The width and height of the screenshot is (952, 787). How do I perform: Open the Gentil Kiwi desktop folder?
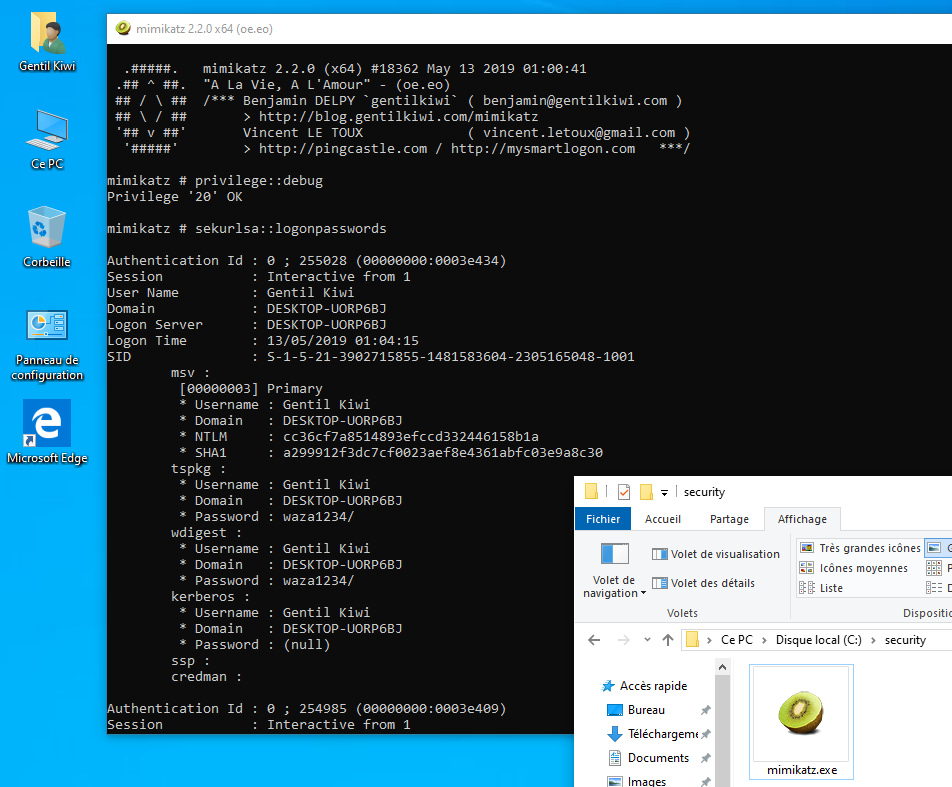coord(47,43)
